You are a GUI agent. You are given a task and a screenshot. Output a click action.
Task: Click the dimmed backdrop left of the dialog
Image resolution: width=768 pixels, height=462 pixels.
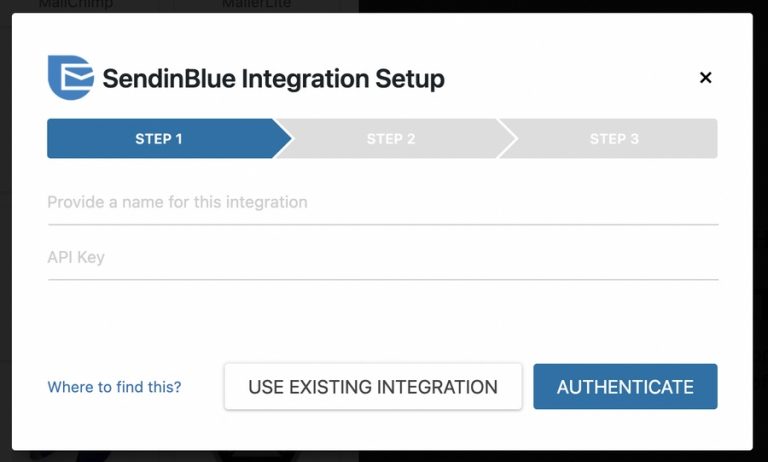point(5,230)
